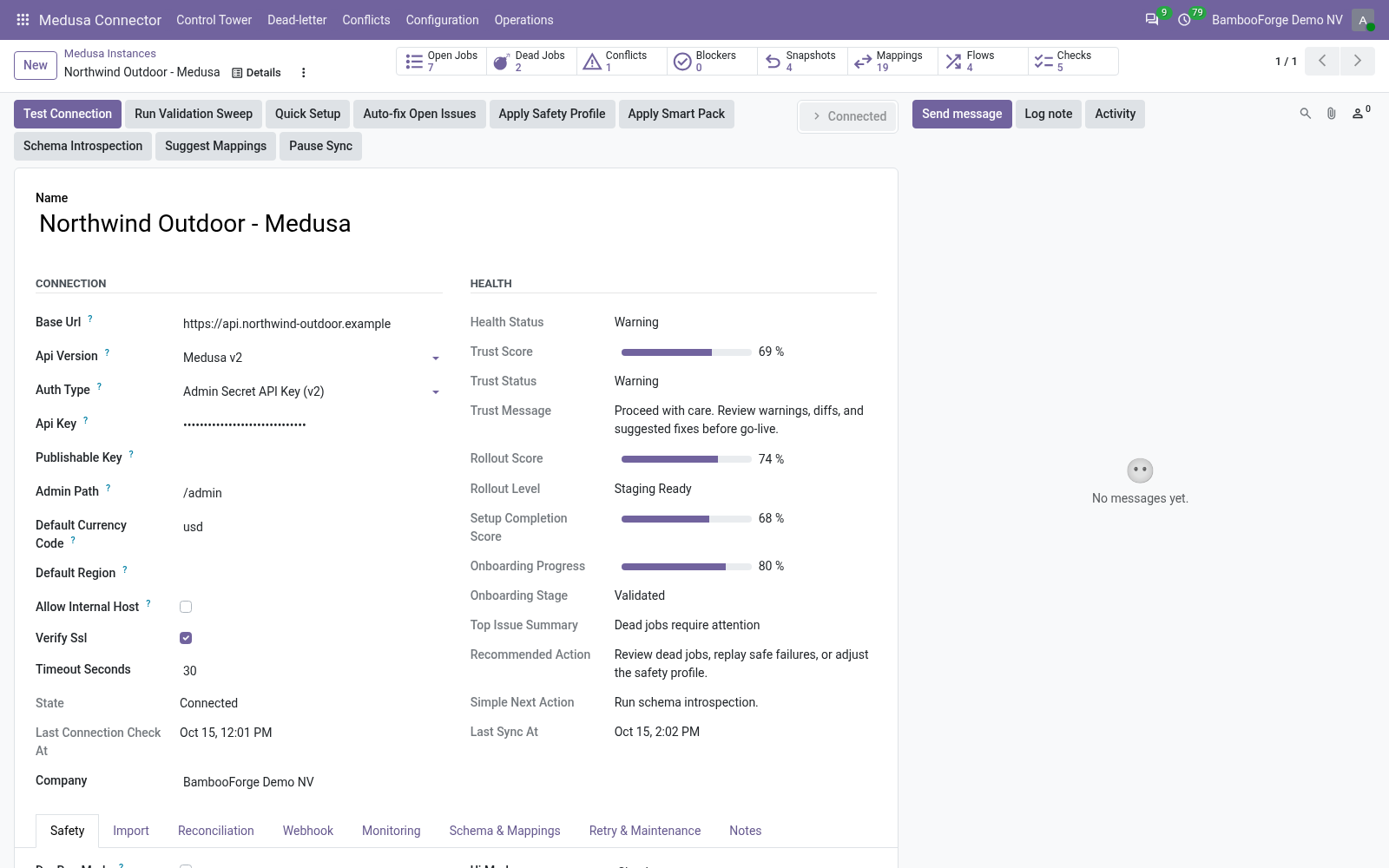Click the Onboarding Progress bar

tap(687, 567)
